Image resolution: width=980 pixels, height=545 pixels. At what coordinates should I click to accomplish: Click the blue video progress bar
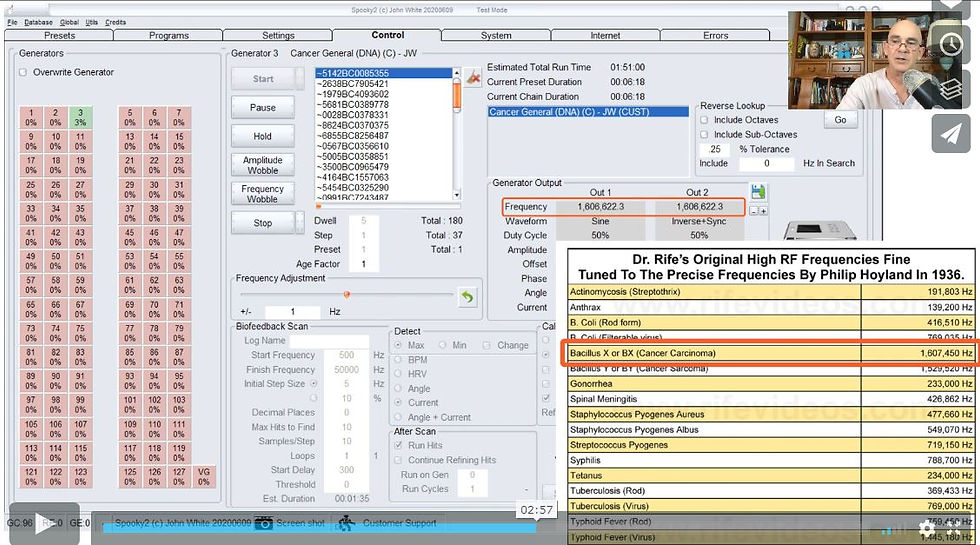(x=319, y=528)
